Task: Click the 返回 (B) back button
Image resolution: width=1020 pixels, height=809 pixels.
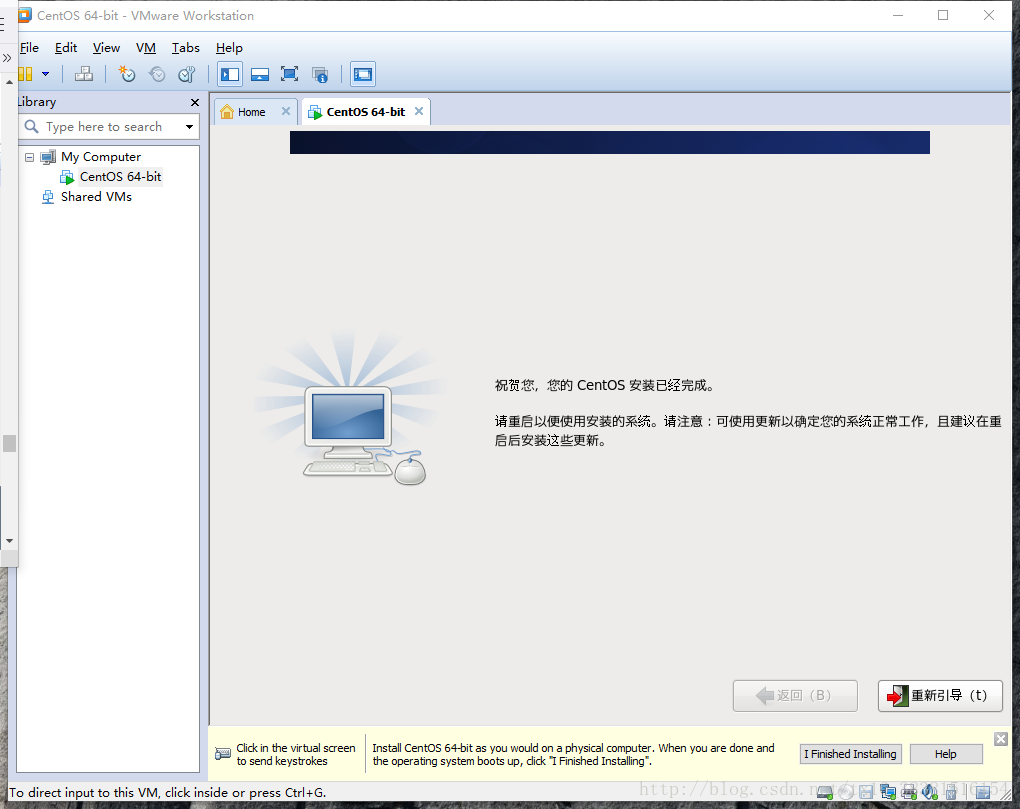Action: (x=795, y=696)
